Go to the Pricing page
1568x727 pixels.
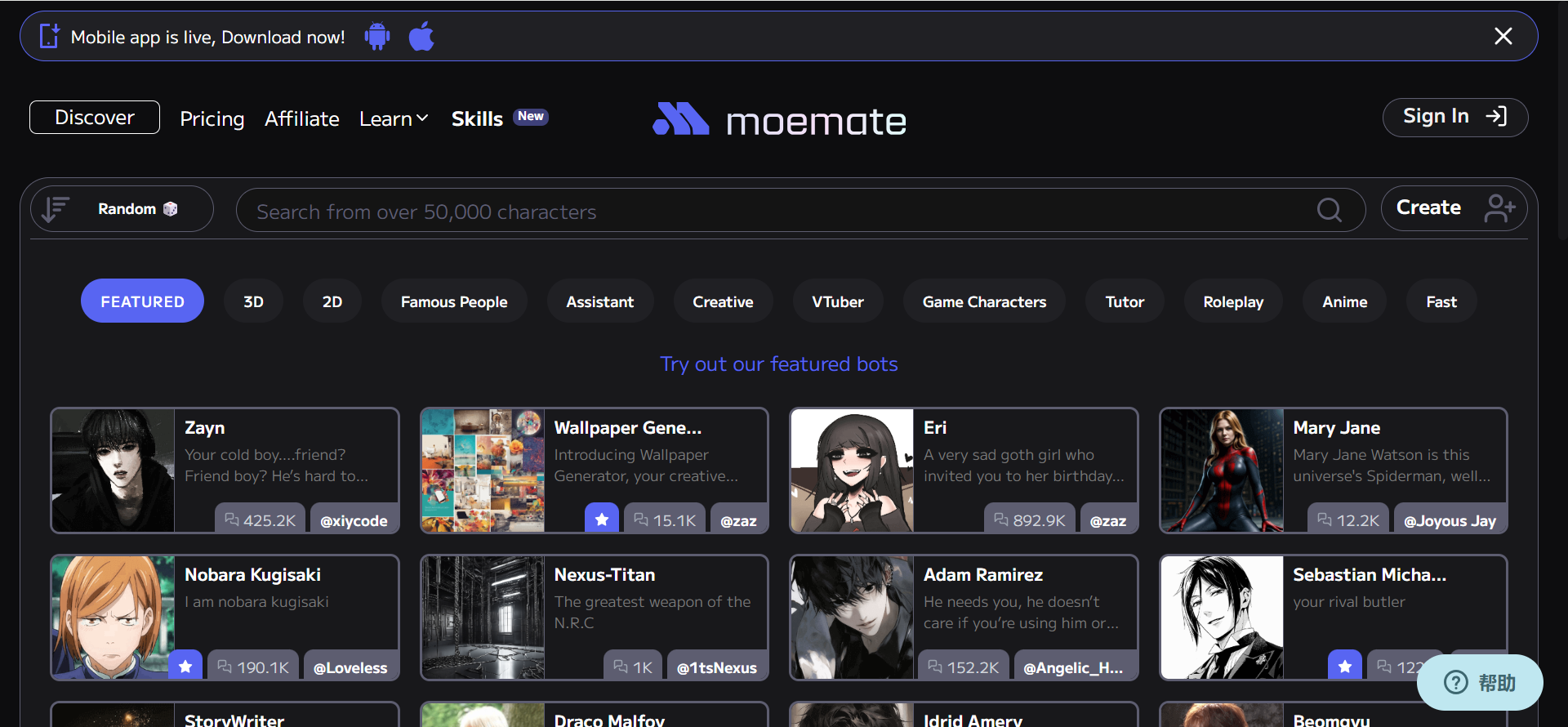tap(212, 118)
